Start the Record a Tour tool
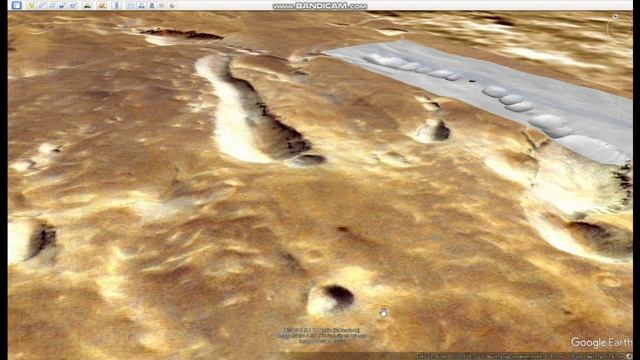The width and height of the screenshot is (640, 360). (x=73, y=5)
